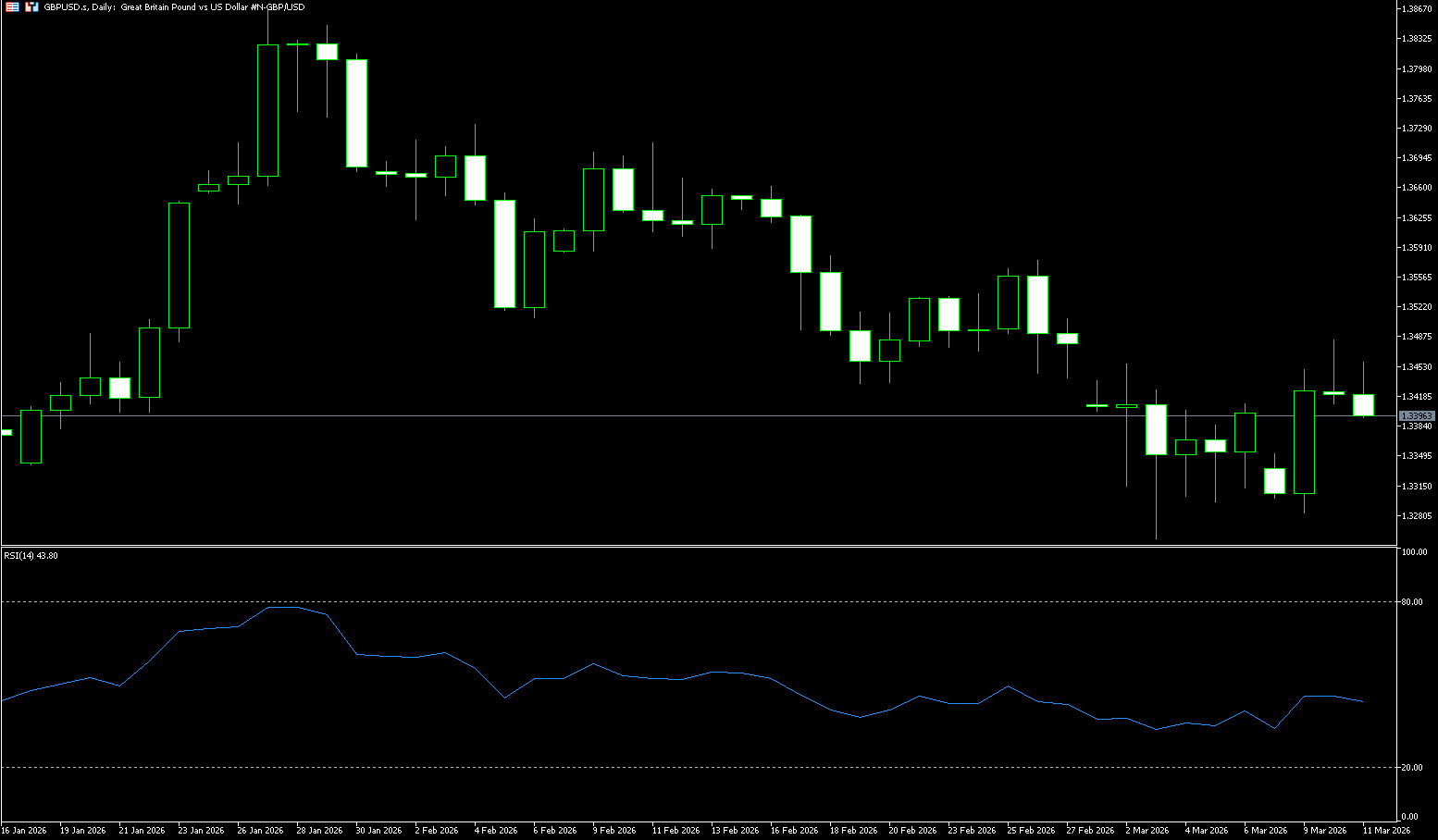Open the red-blue Depth of Market icon
1438x840 pixels.
point(32,6)
